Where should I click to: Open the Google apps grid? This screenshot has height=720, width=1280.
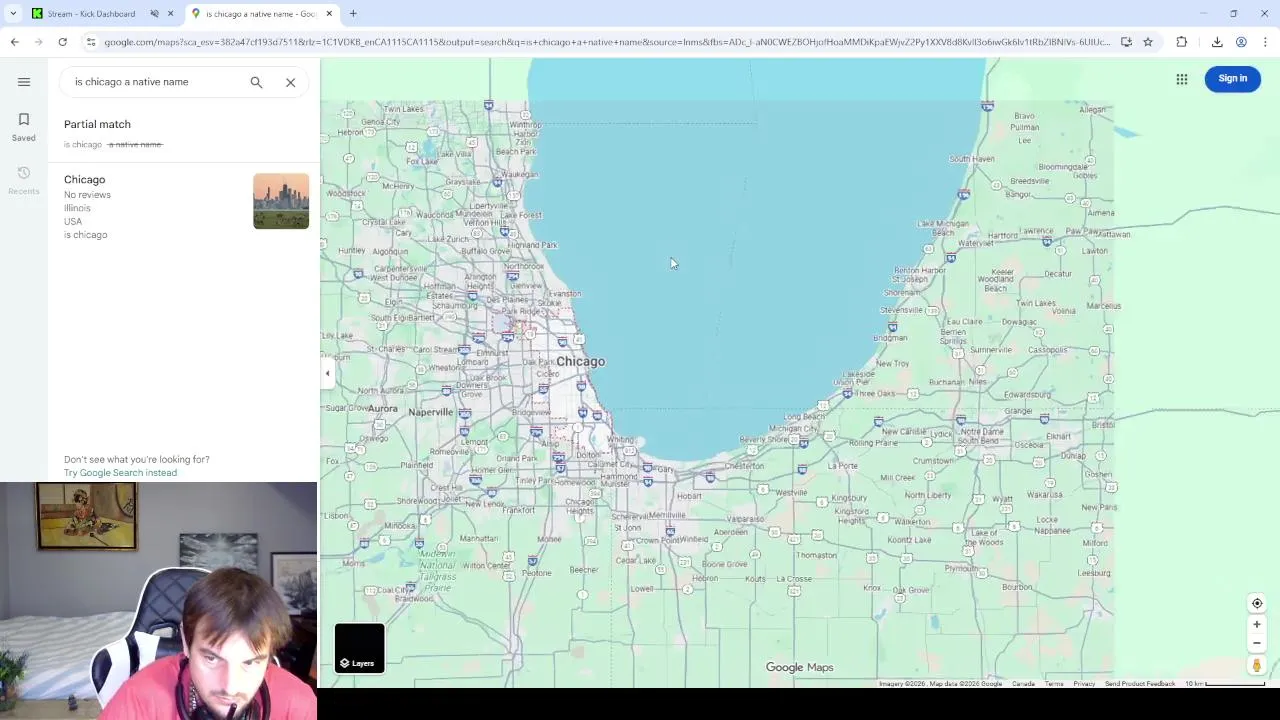click(1181, 79)
